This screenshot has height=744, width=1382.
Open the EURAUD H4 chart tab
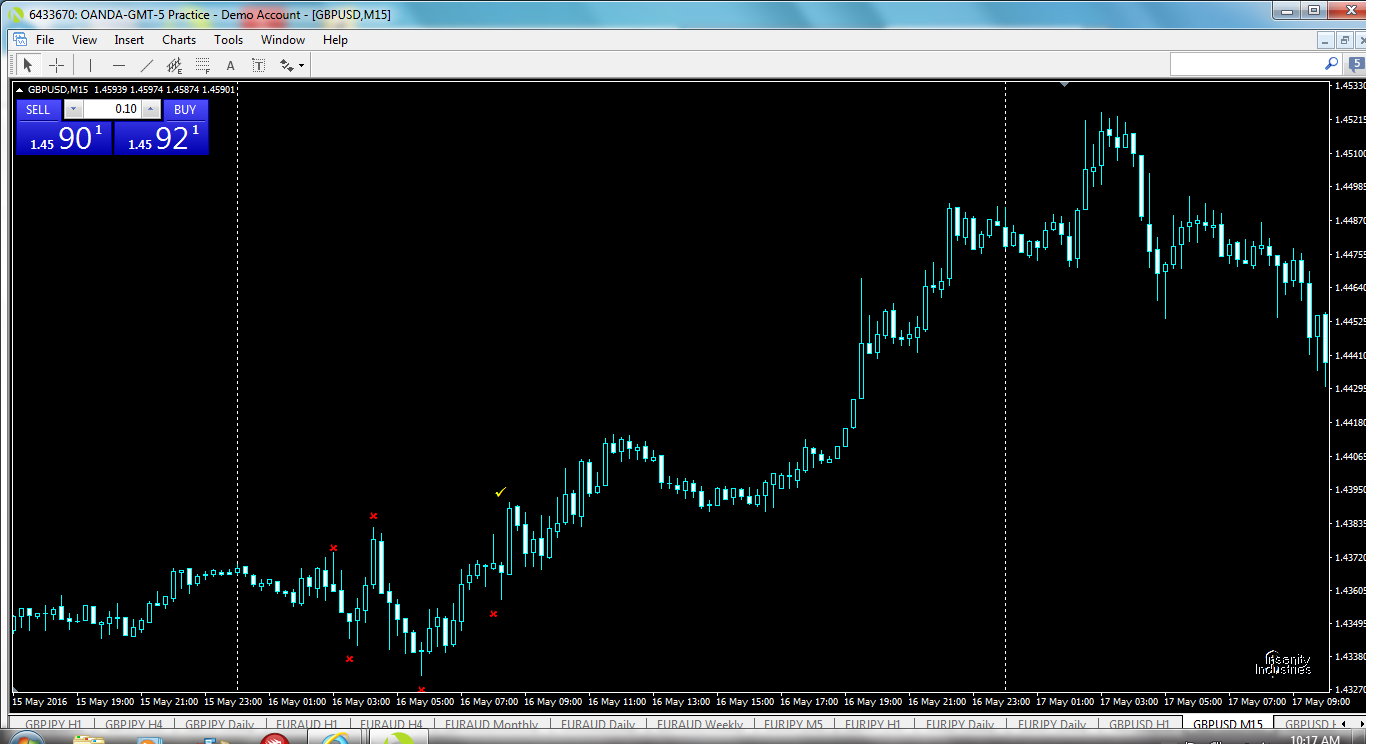click(391, 724)
